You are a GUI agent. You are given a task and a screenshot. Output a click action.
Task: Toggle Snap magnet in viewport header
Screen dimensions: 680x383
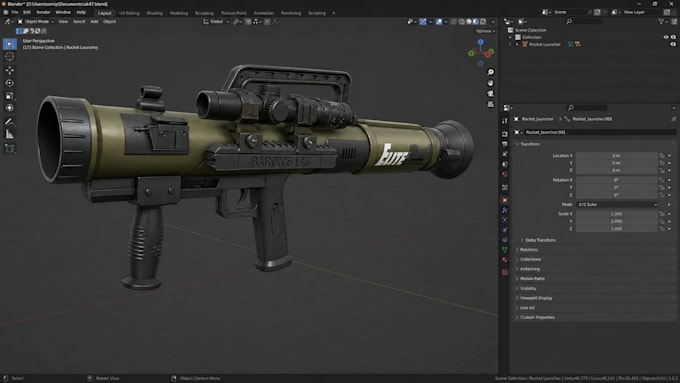pos(248,22)
